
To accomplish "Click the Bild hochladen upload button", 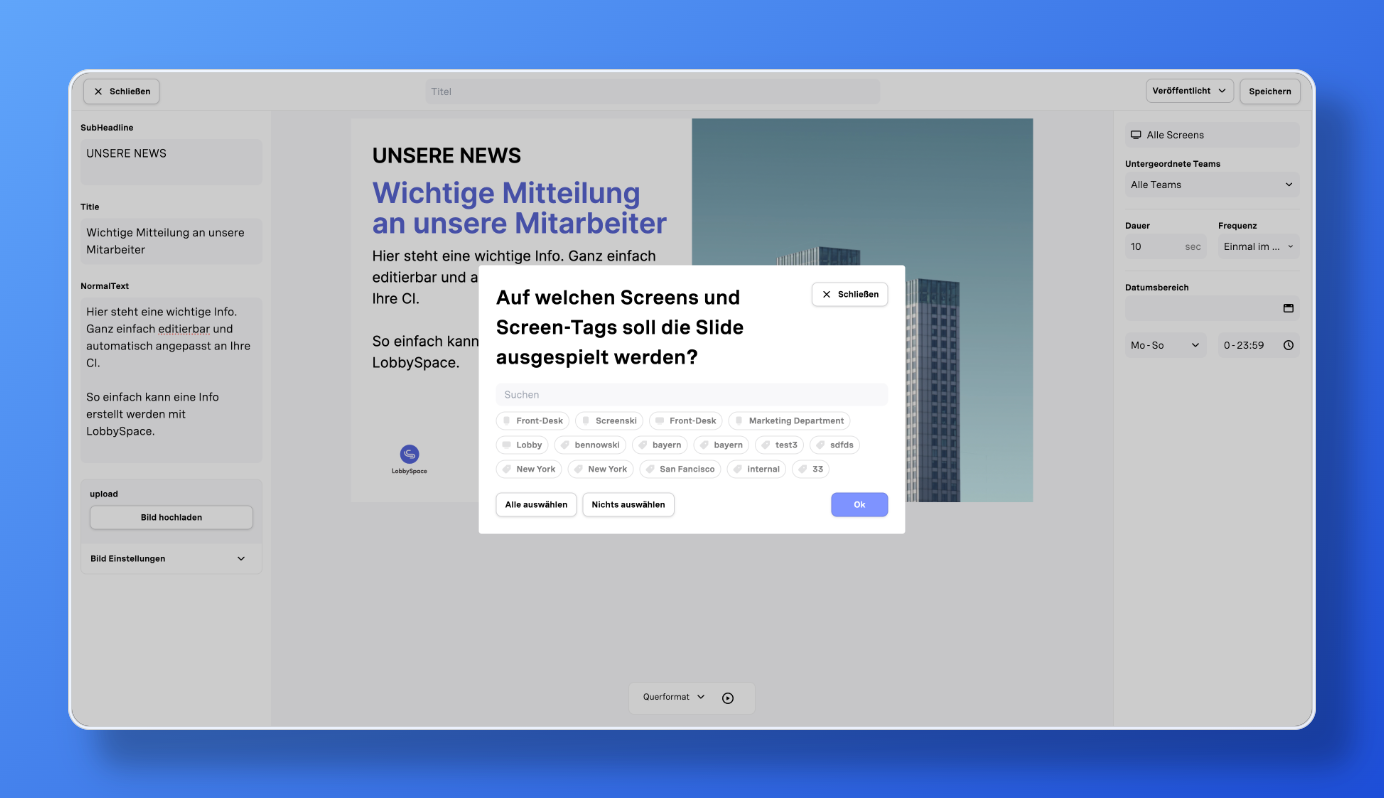I will [x=171, y=517].
